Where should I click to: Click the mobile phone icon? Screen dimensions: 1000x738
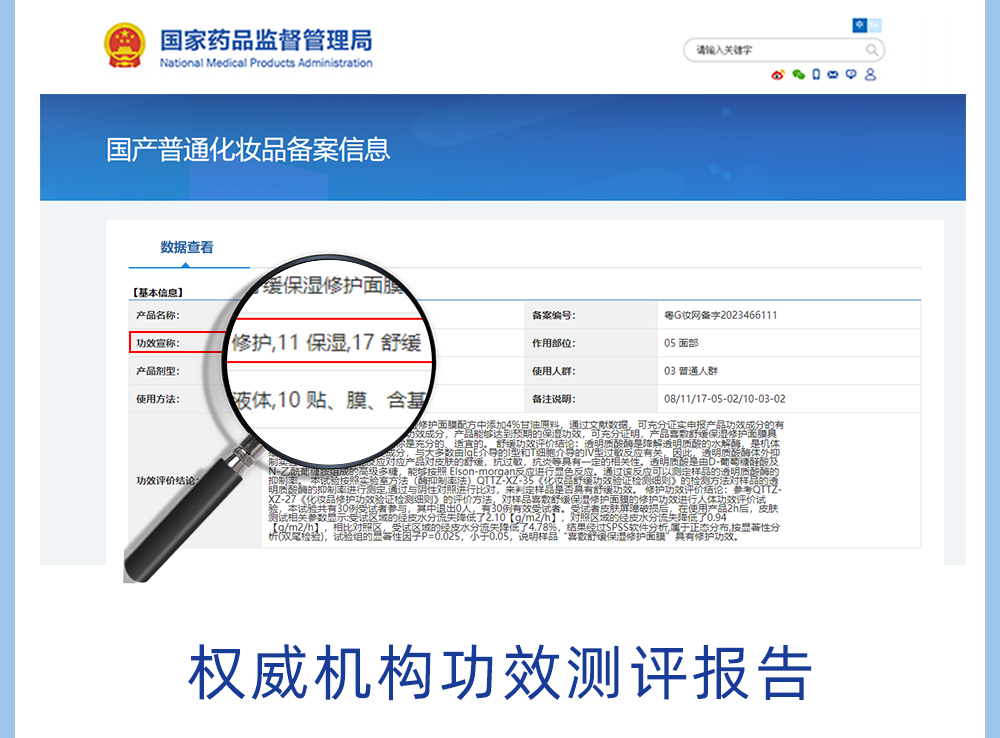pyautogui.click(x=816, y=75)
